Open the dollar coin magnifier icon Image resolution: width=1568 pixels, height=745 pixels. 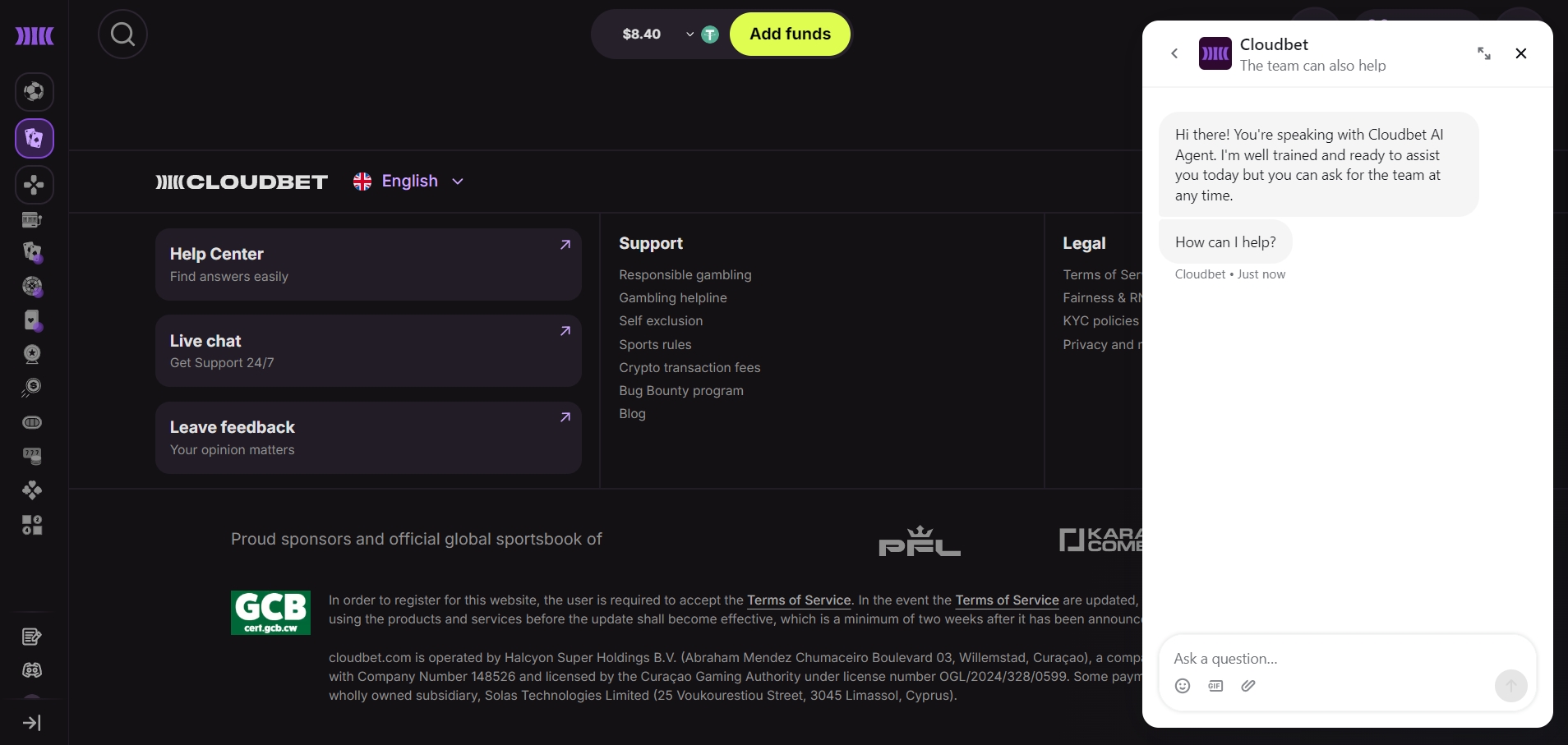pos(32,388)
